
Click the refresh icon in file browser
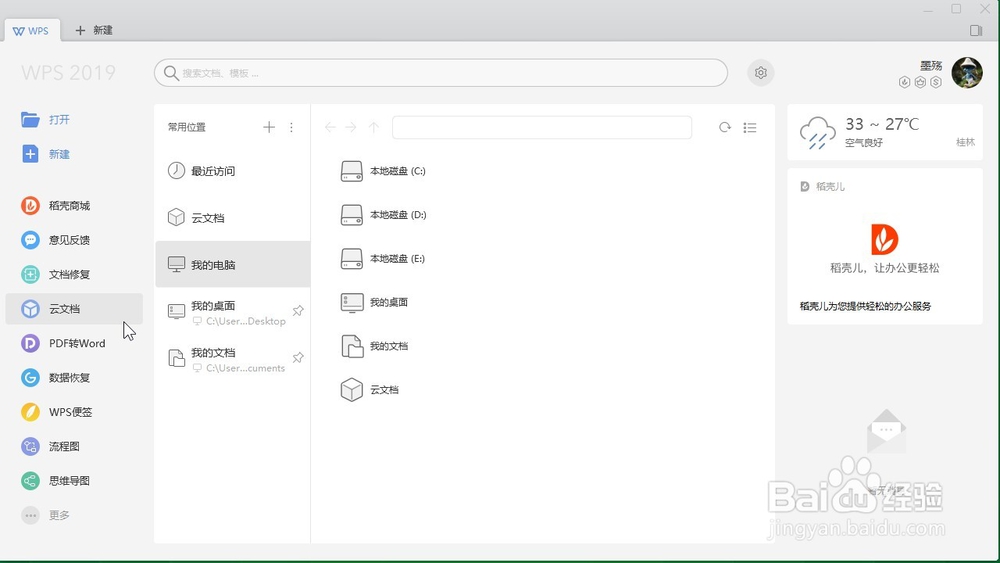pyautogui.click(x=724, y=128)
